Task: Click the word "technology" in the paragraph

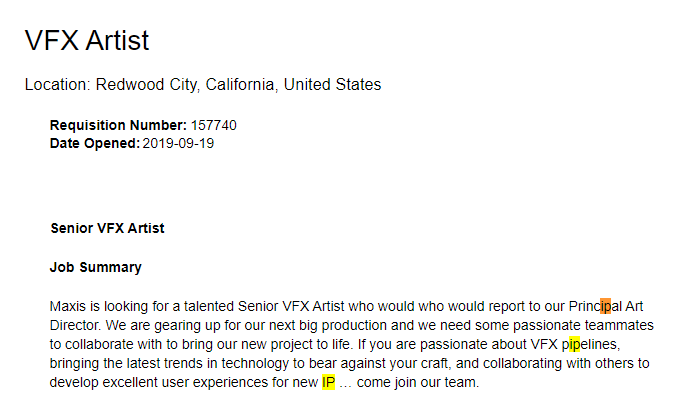Action: 299,363
